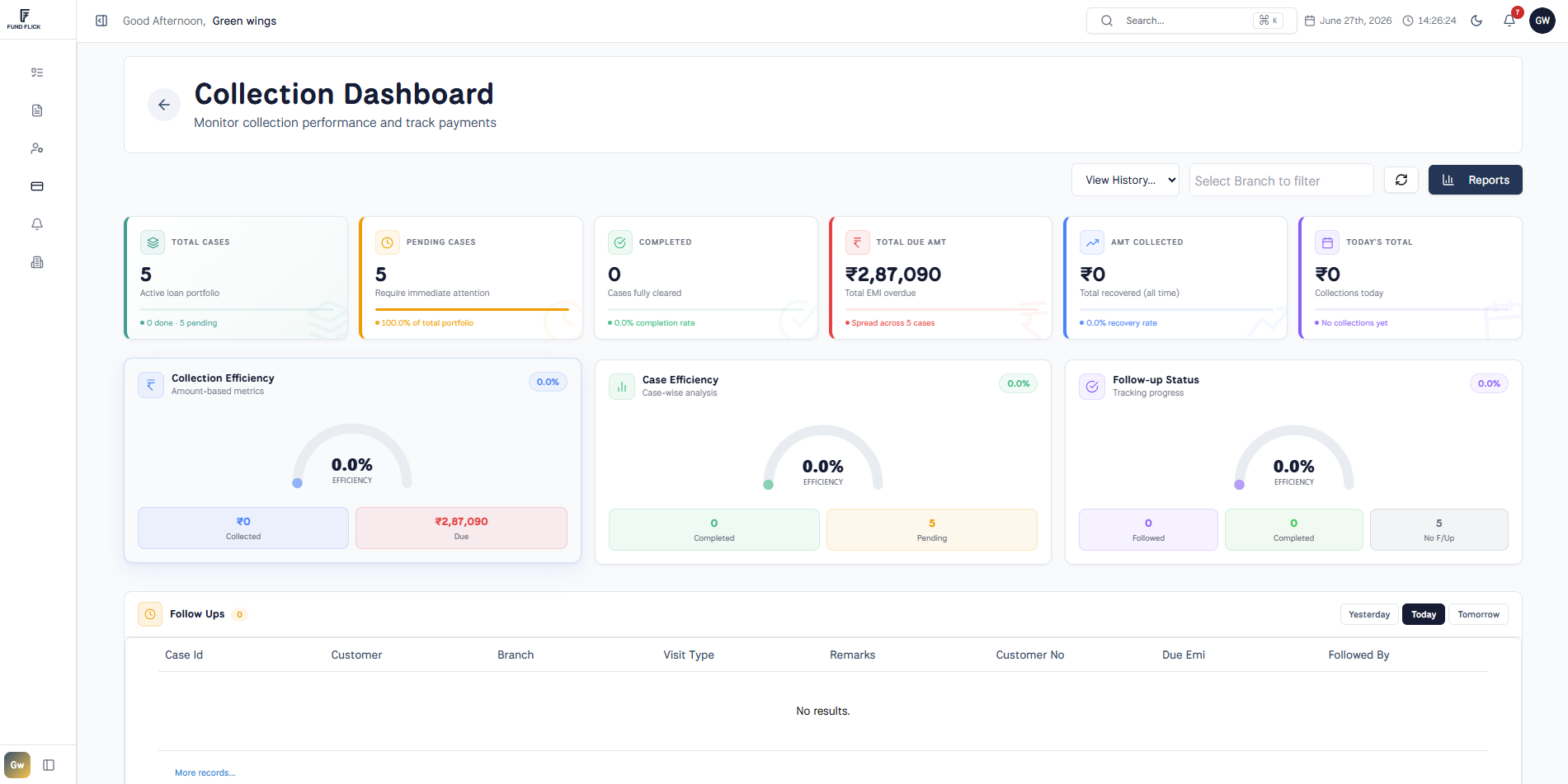Open the Reports button
This screenshot has width=1568, height=784.
coord(1476,180)
